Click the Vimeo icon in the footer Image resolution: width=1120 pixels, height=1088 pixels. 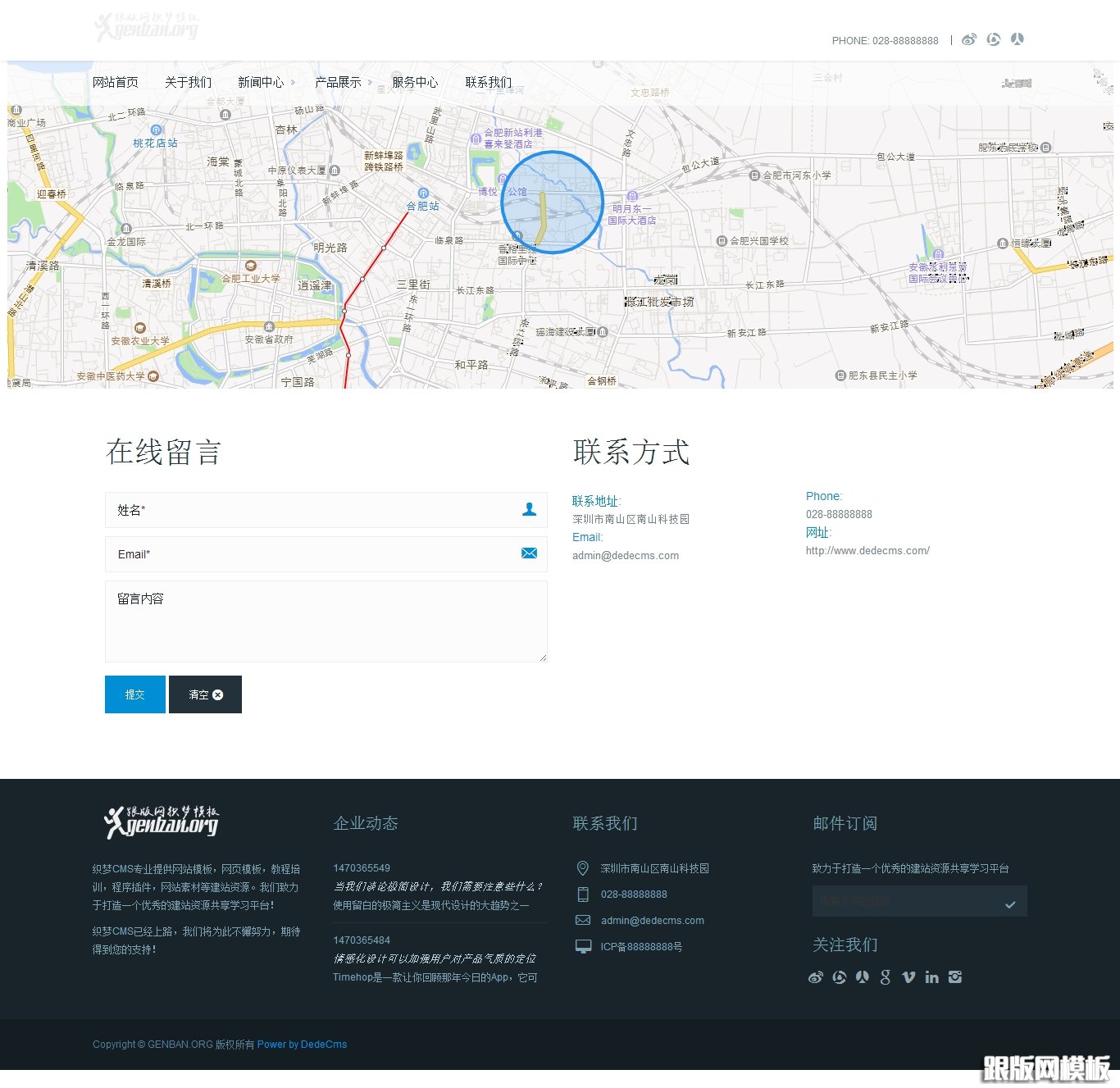tap(908, 976)
